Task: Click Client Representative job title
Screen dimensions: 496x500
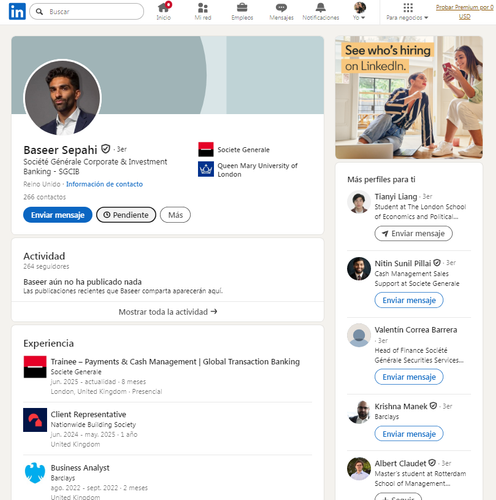Action: pos(88,414)
